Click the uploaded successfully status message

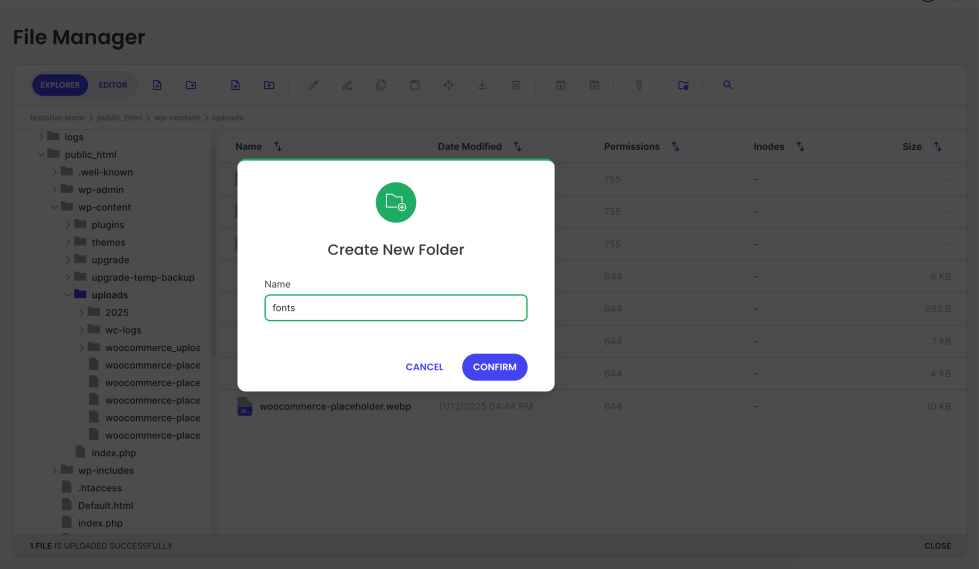[x=101, y=546]
